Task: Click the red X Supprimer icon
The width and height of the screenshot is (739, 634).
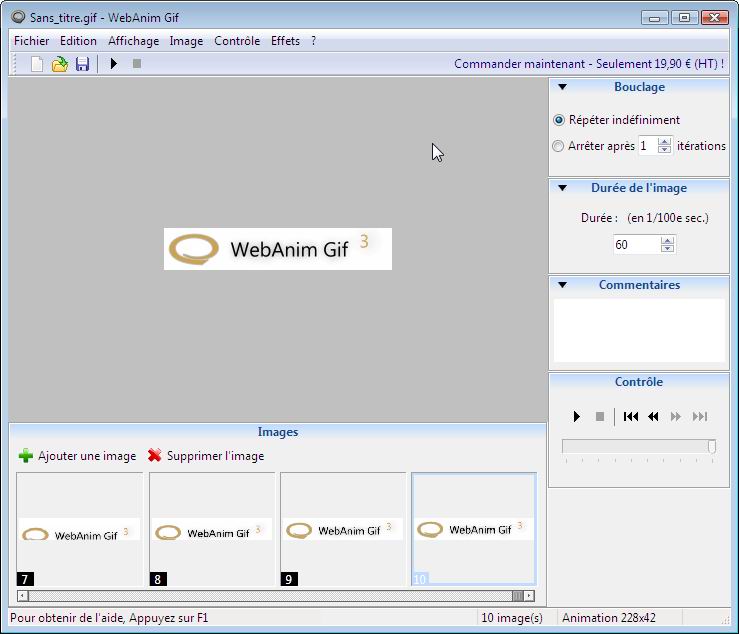Action: [155, 455]
